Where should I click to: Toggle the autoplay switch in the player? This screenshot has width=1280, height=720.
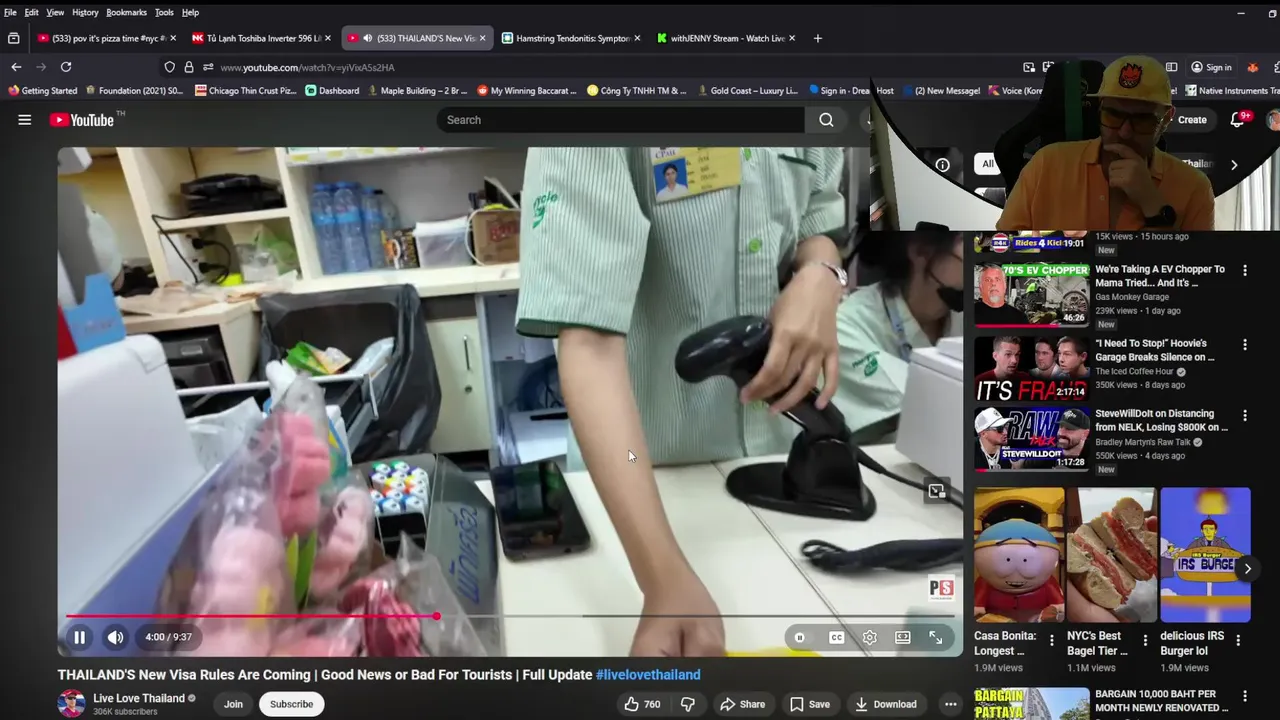tap(800, 637)
